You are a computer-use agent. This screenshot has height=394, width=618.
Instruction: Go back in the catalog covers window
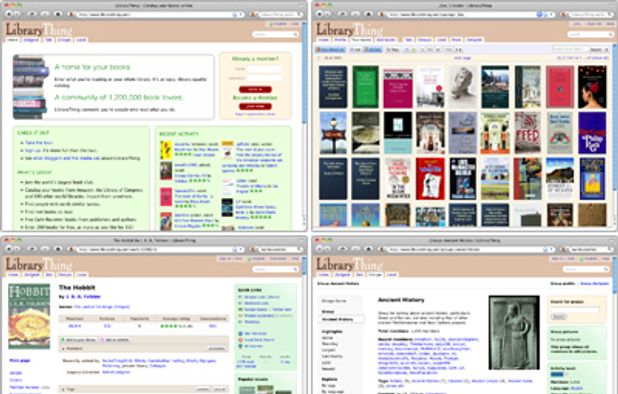319,14
